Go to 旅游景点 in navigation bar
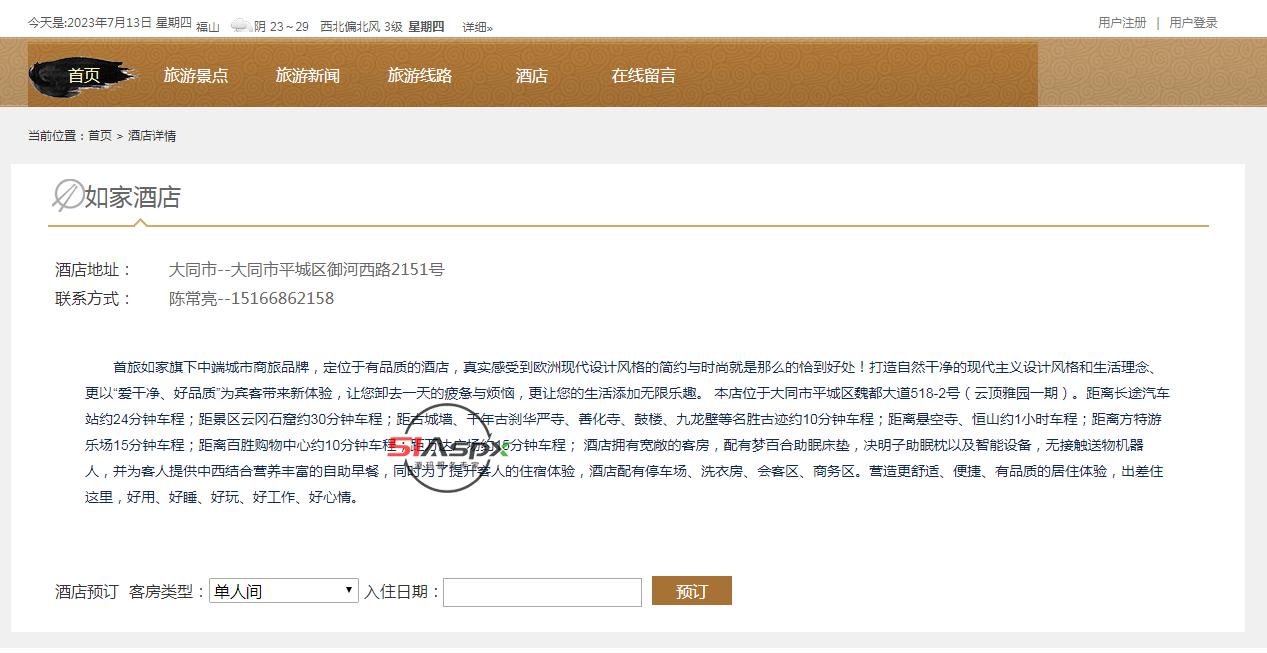The image size is (1267, 653). pos(196,75)
